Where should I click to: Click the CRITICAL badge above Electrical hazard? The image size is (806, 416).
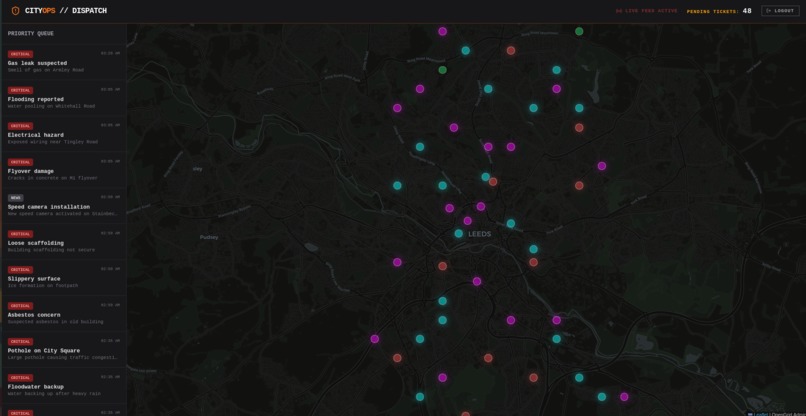[x=21, y=126]
